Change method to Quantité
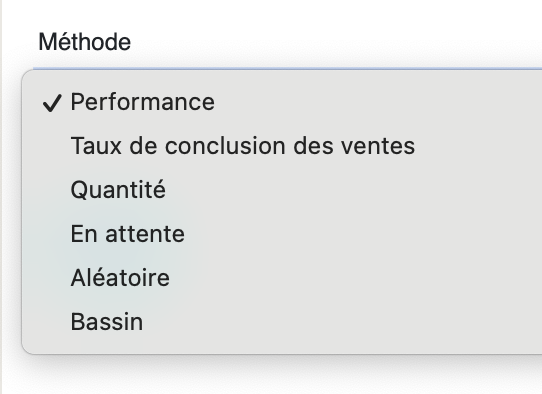This screenshot has width=542, height=394. (118, 190)
